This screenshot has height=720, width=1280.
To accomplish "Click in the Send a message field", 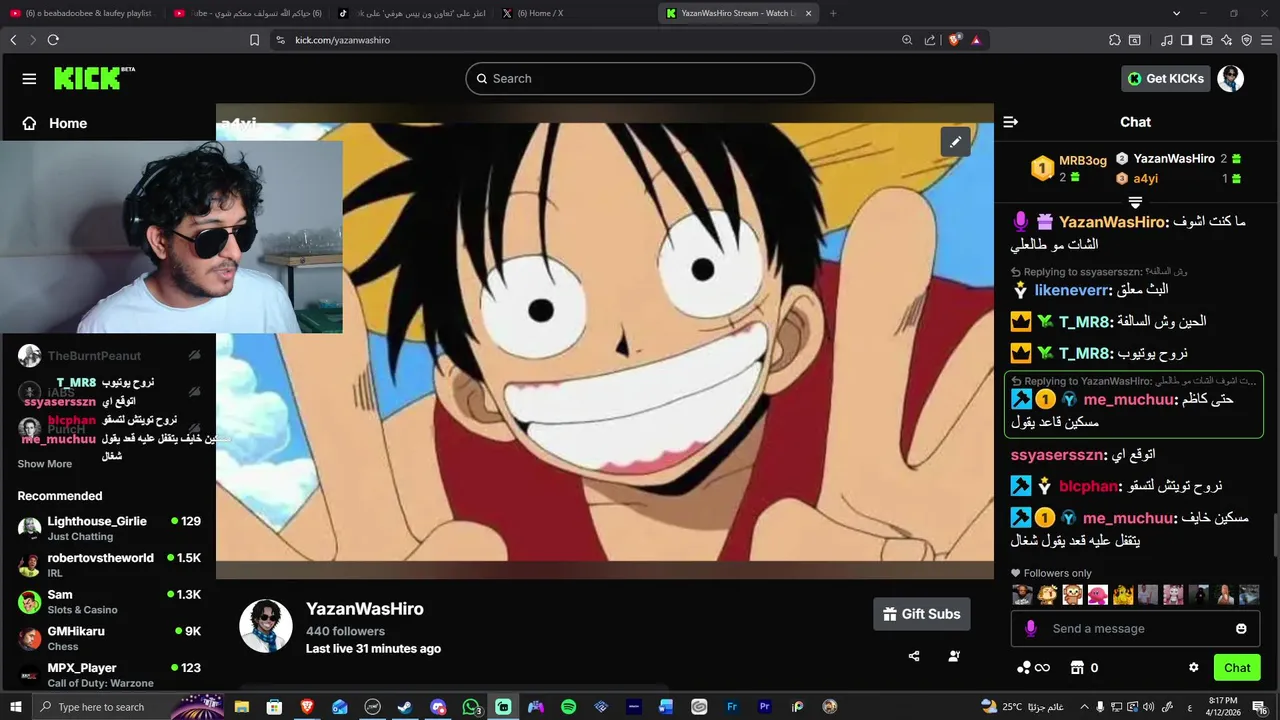I will 1136,629.
